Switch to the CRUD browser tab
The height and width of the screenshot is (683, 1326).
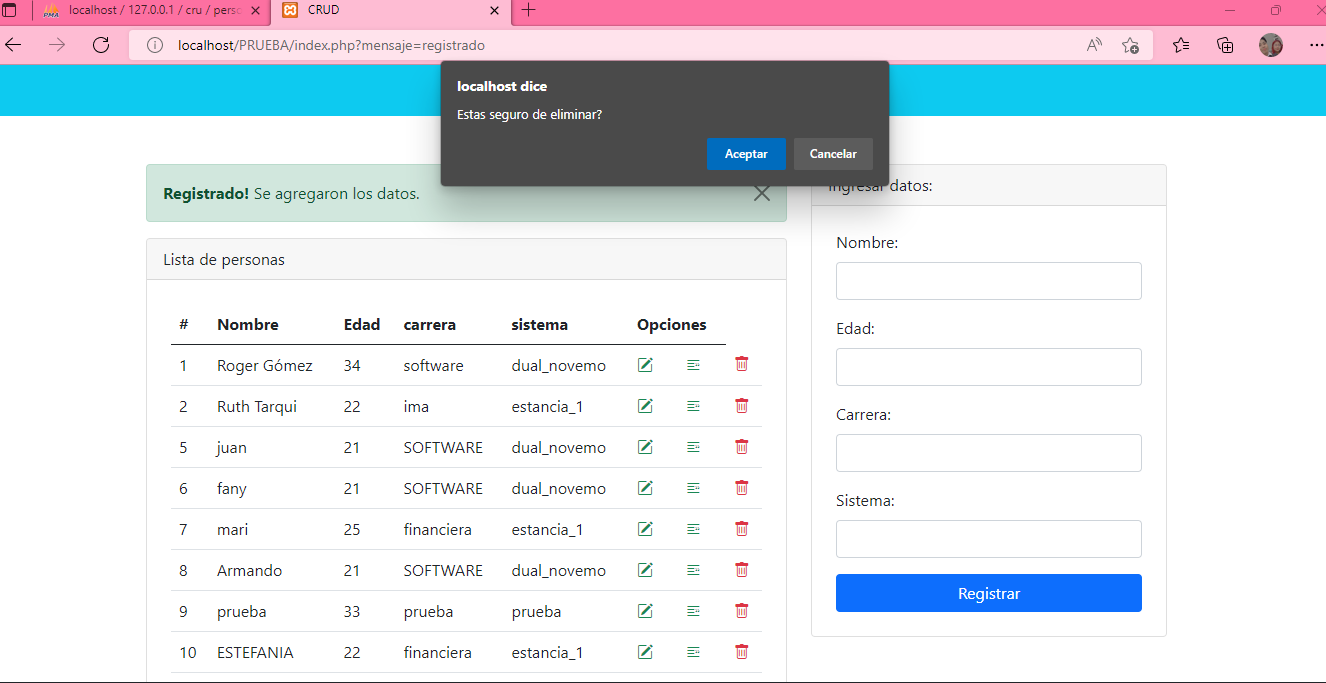click(x=380, y=11)
